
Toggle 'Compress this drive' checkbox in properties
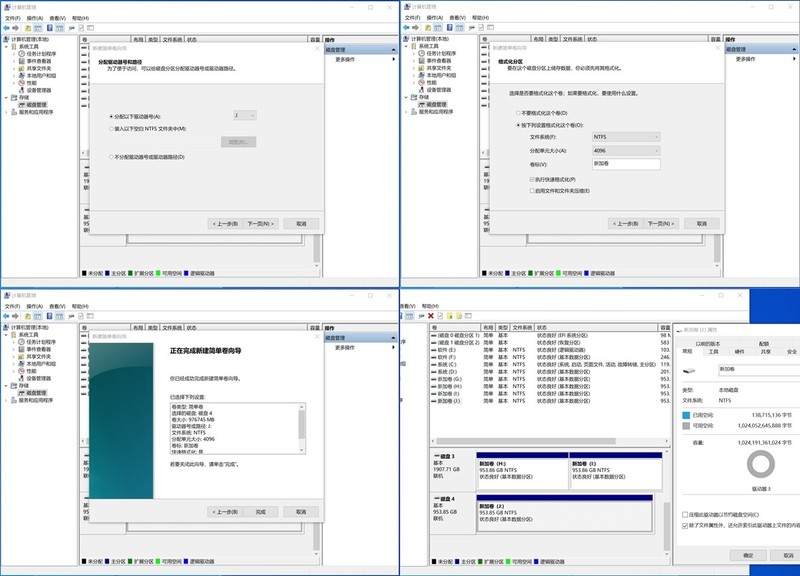pos(685,515)
